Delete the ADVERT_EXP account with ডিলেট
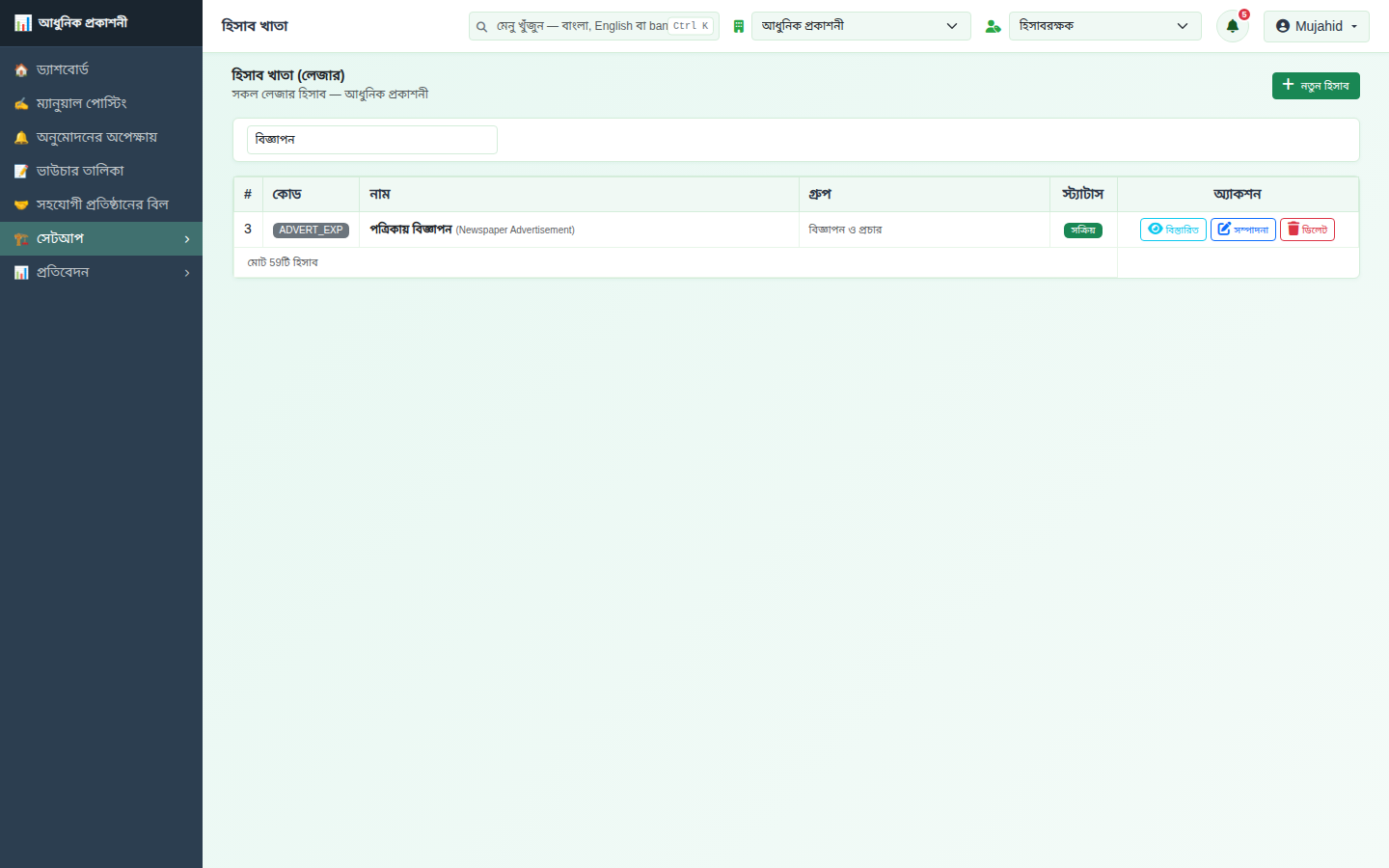The height and width of the screenshot is (868, 1389). (1307, 230)
